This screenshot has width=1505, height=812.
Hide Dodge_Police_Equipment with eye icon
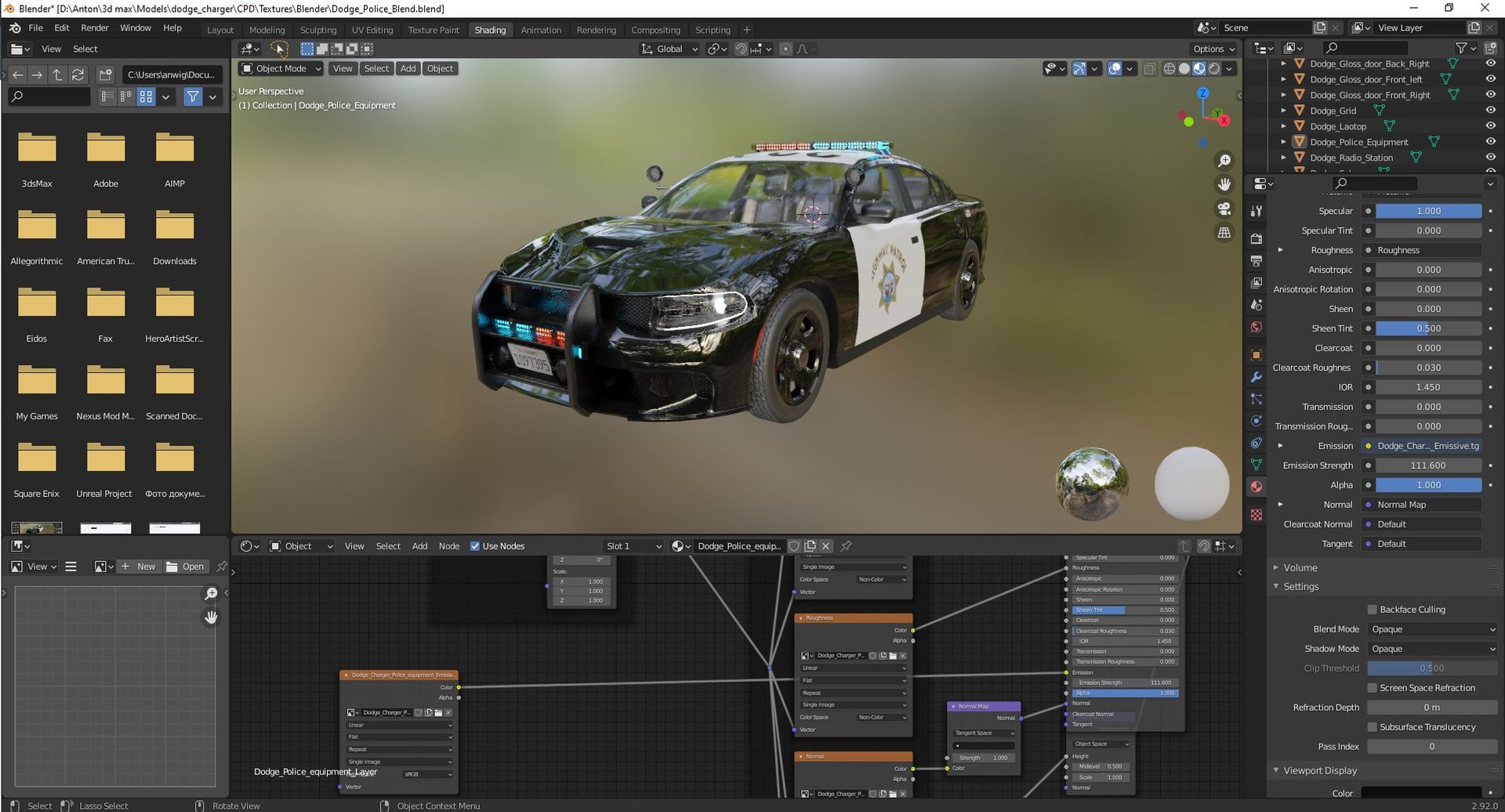[x=1490, y=142]
